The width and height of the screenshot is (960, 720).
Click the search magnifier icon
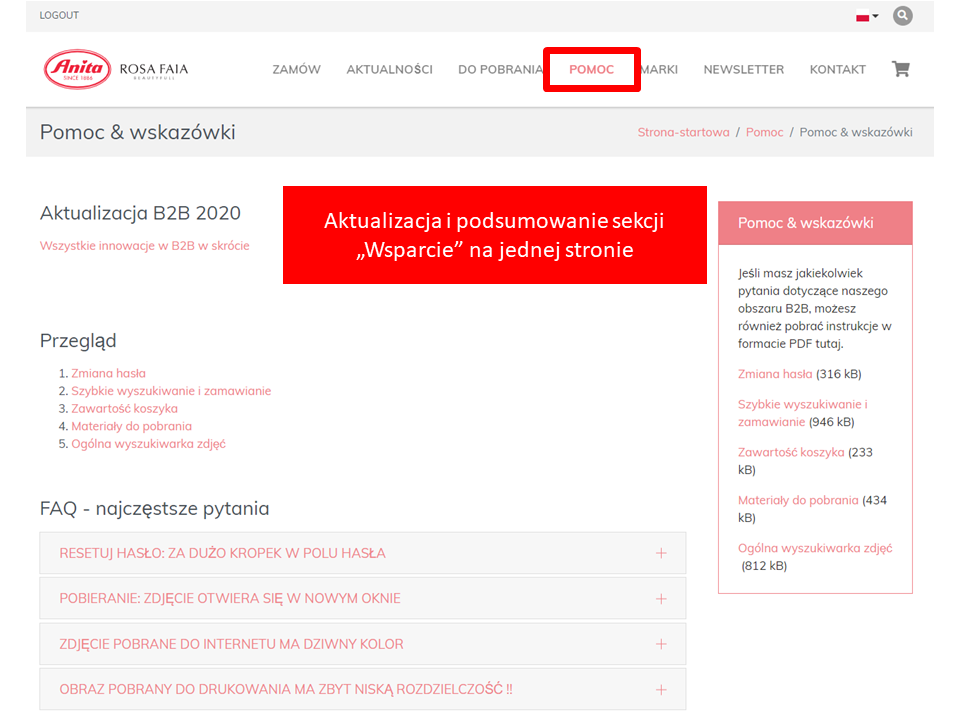tap(902, 16)
